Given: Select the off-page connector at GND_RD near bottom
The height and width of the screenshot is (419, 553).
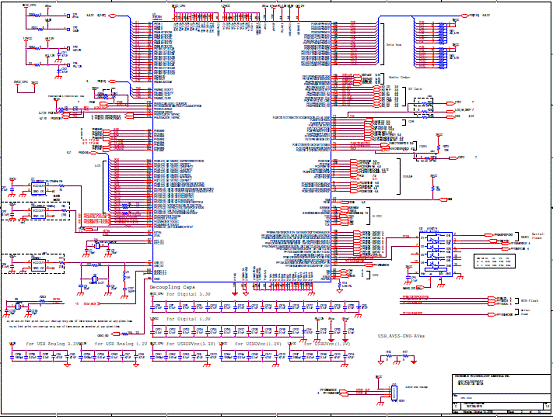Looking at the screenshot, I should click(116, 334).
